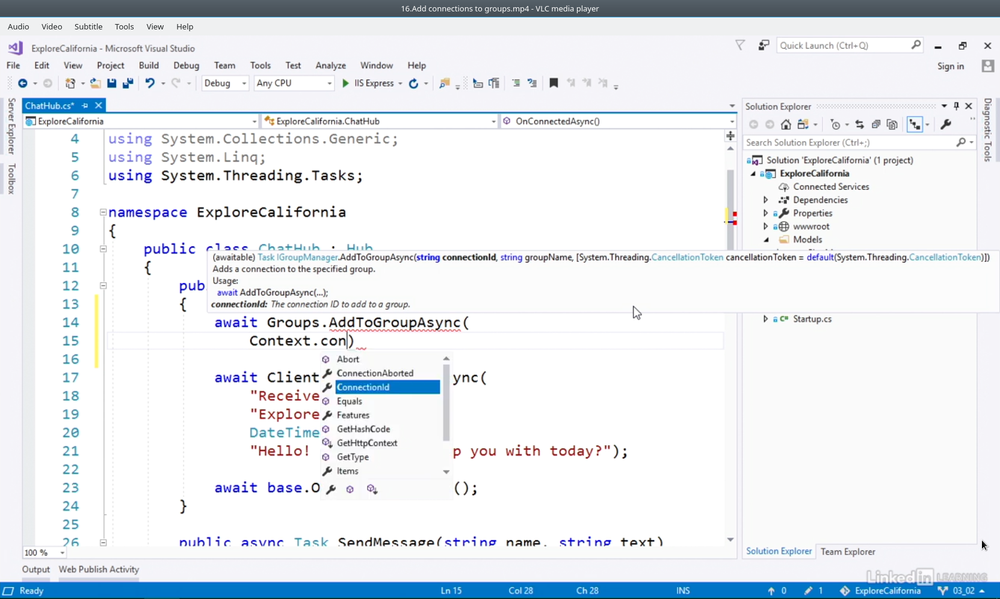This screenshot has width=1000, height=599.
Task: Click the Find in Files toolbar icon
Action: tap(445, 84)
